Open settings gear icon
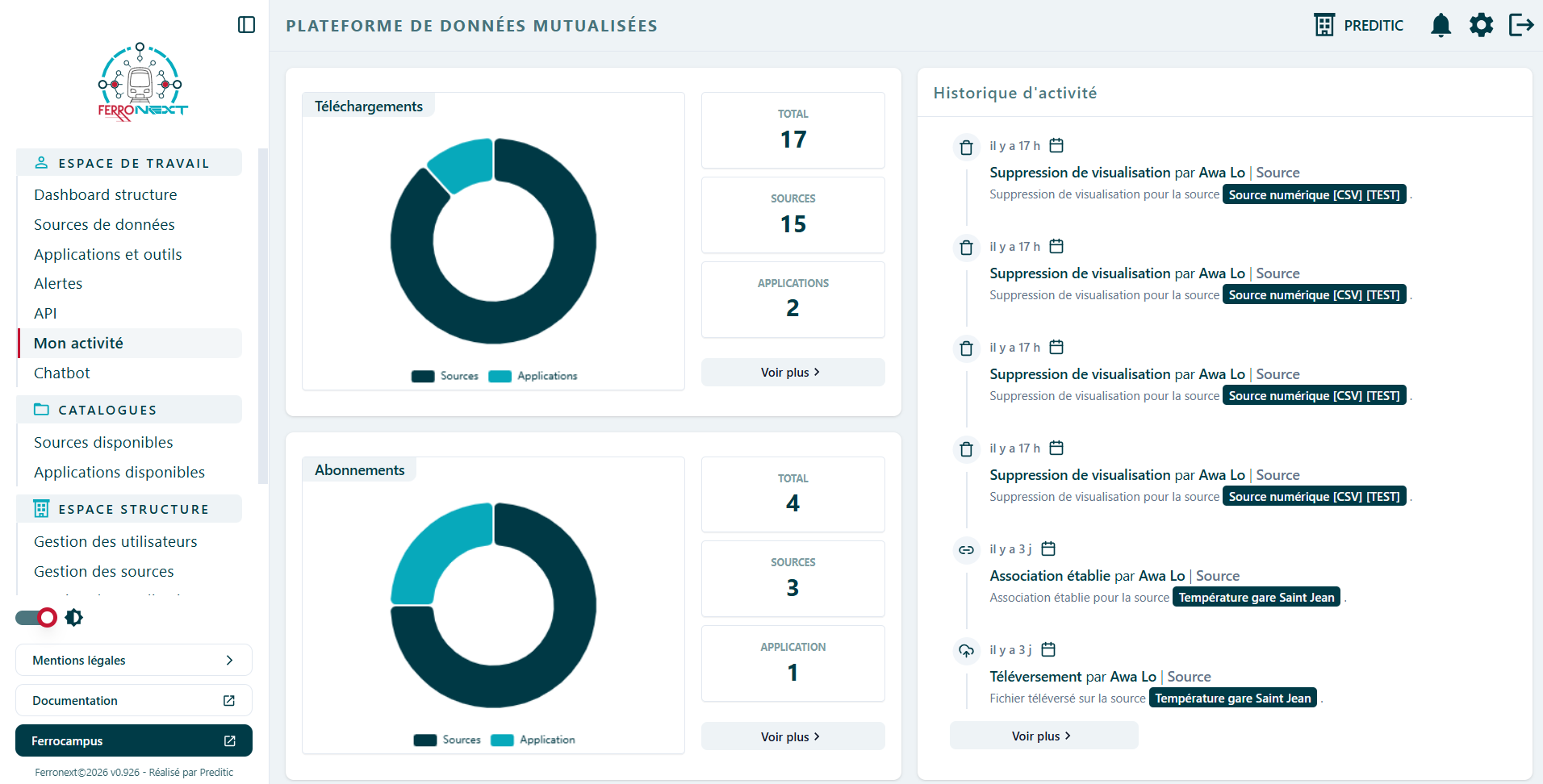1543x784 pixels. [x=1481, y=25]
